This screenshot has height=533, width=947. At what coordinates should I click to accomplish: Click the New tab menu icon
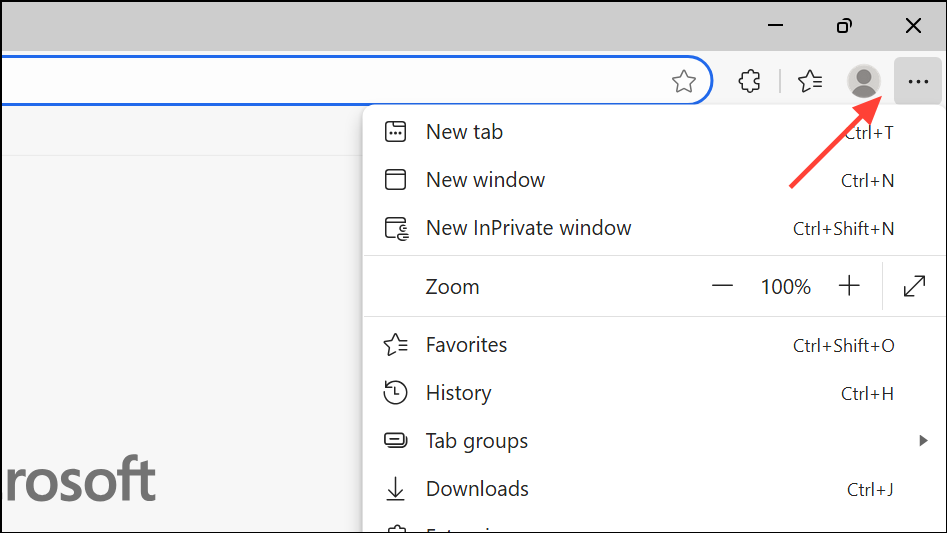point(396,132)
